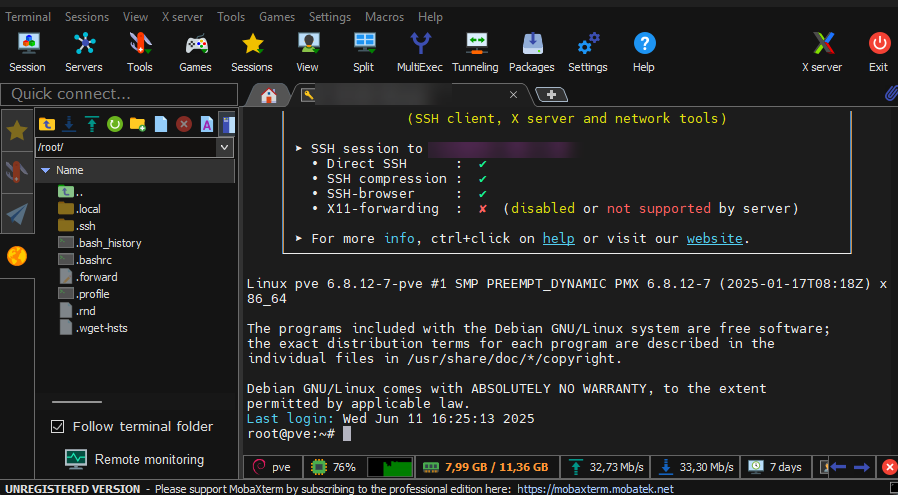Viewport: 898px width, 495px height.
Task: Go to parent folder SFTP icon
Action: [x=46, y=124]
